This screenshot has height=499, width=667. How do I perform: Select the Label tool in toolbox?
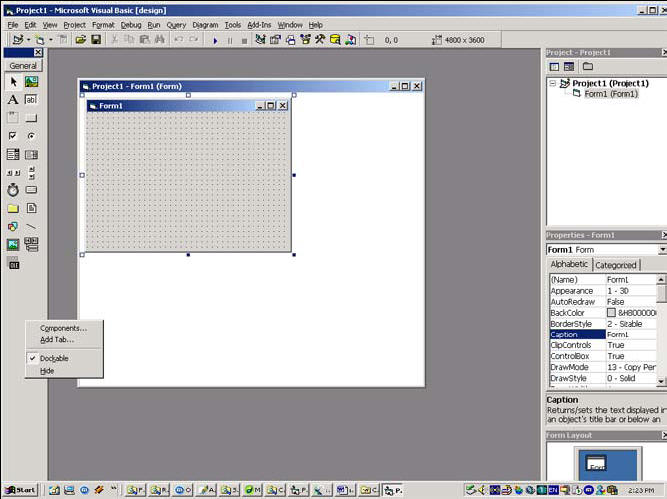click(13, 100)
